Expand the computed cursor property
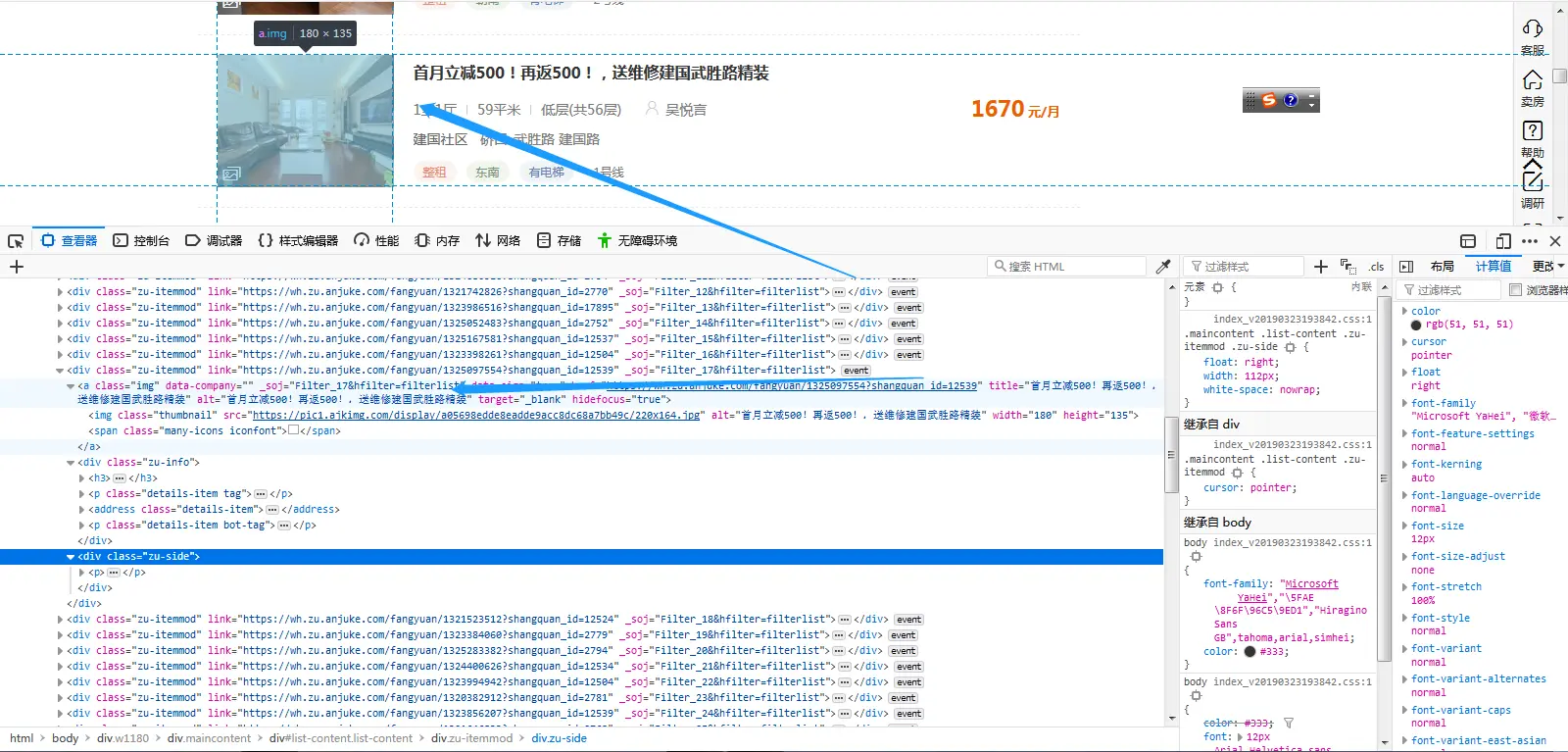The image size is (1568, 752). (x=1404, y=341)
